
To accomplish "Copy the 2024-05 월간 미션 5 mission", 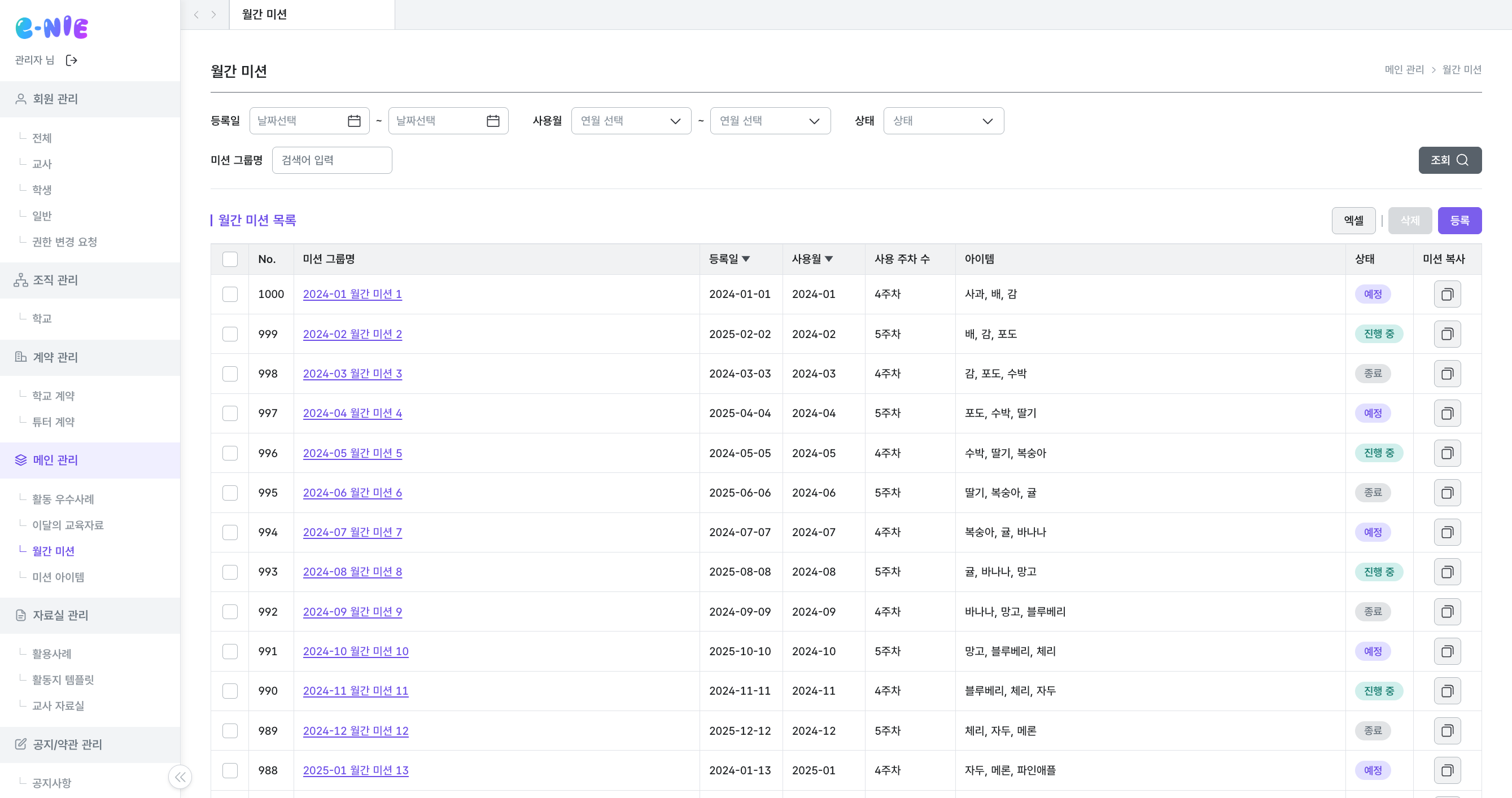I will coord(1447,453).
